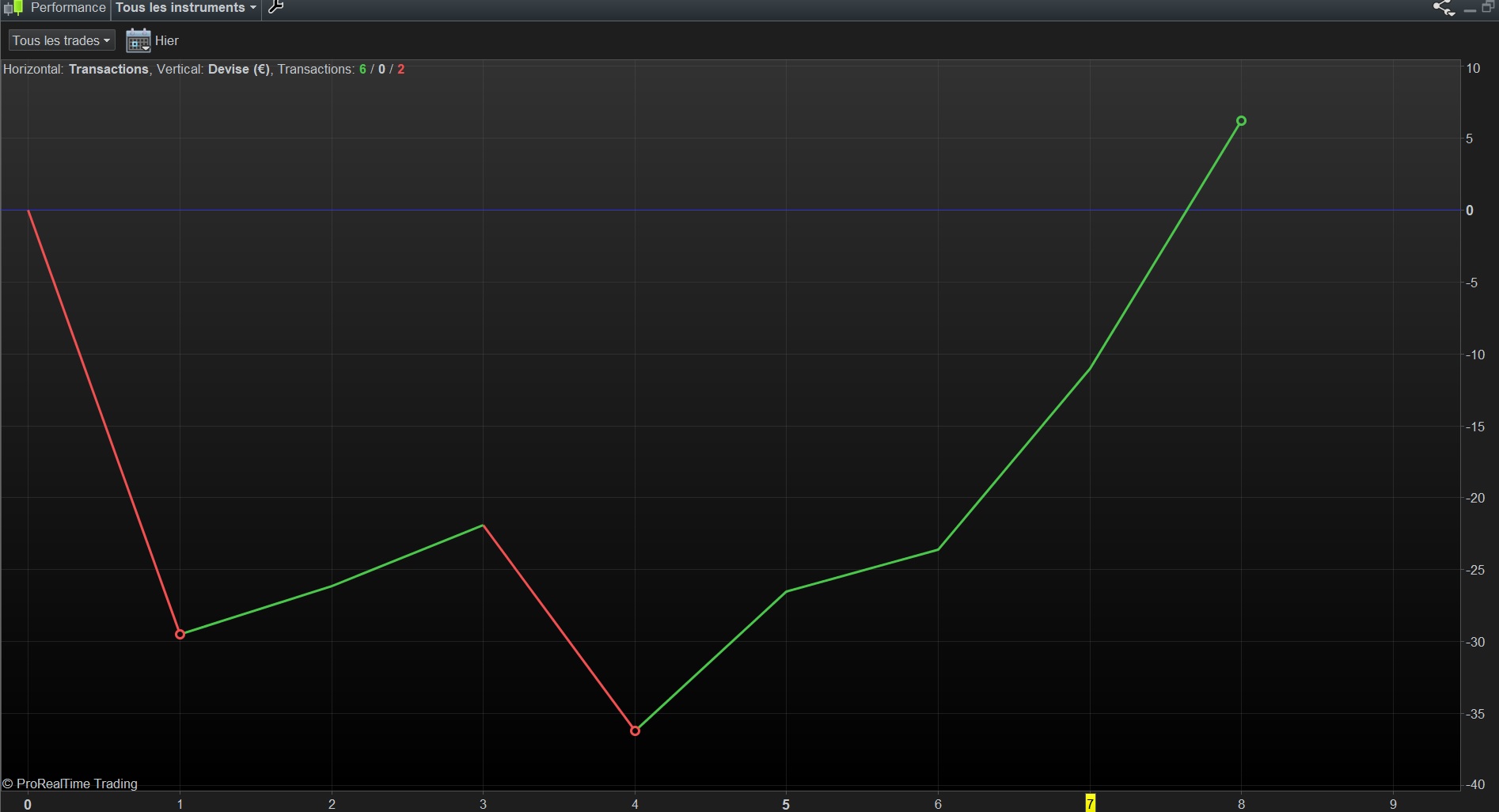This screenshot has height=812, width=1499.
Task: Click the yellow-highlighted 7 on the horizontal axis
Action: click(x=1090, y=803)
